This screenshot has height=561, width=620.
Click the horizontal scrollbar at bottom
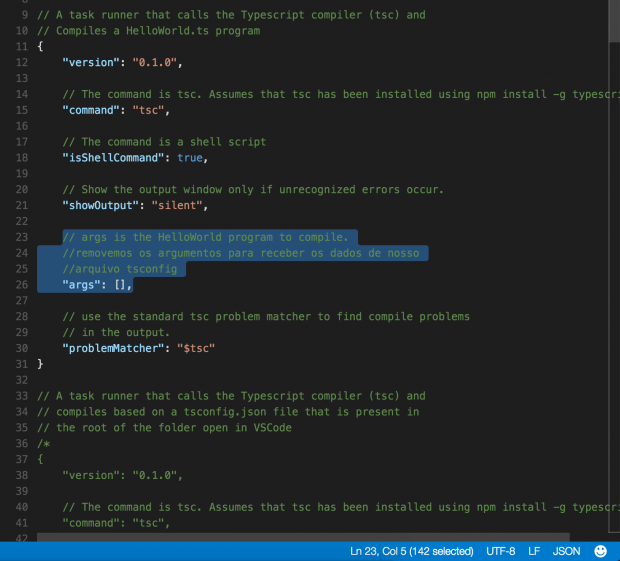coord(303,537)
